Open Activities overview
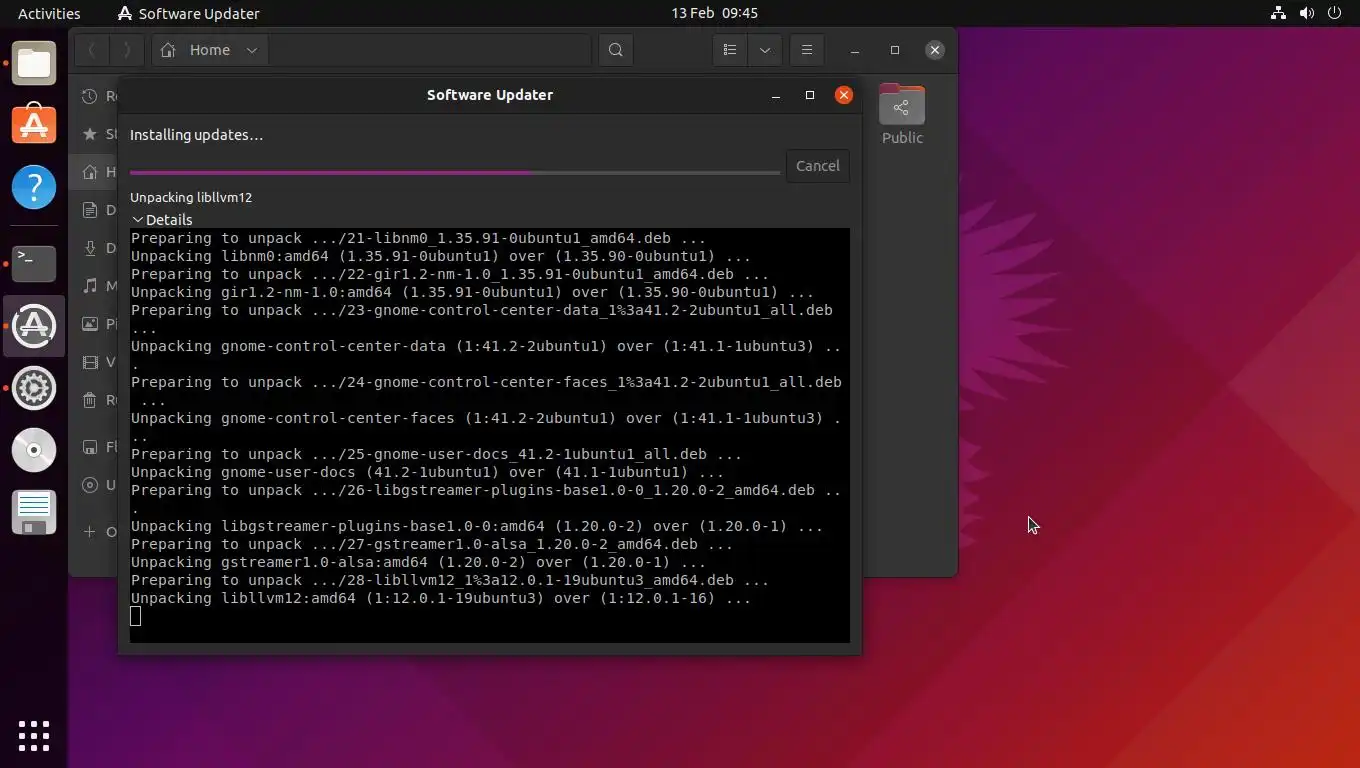1360x768 pixels. 49,13
